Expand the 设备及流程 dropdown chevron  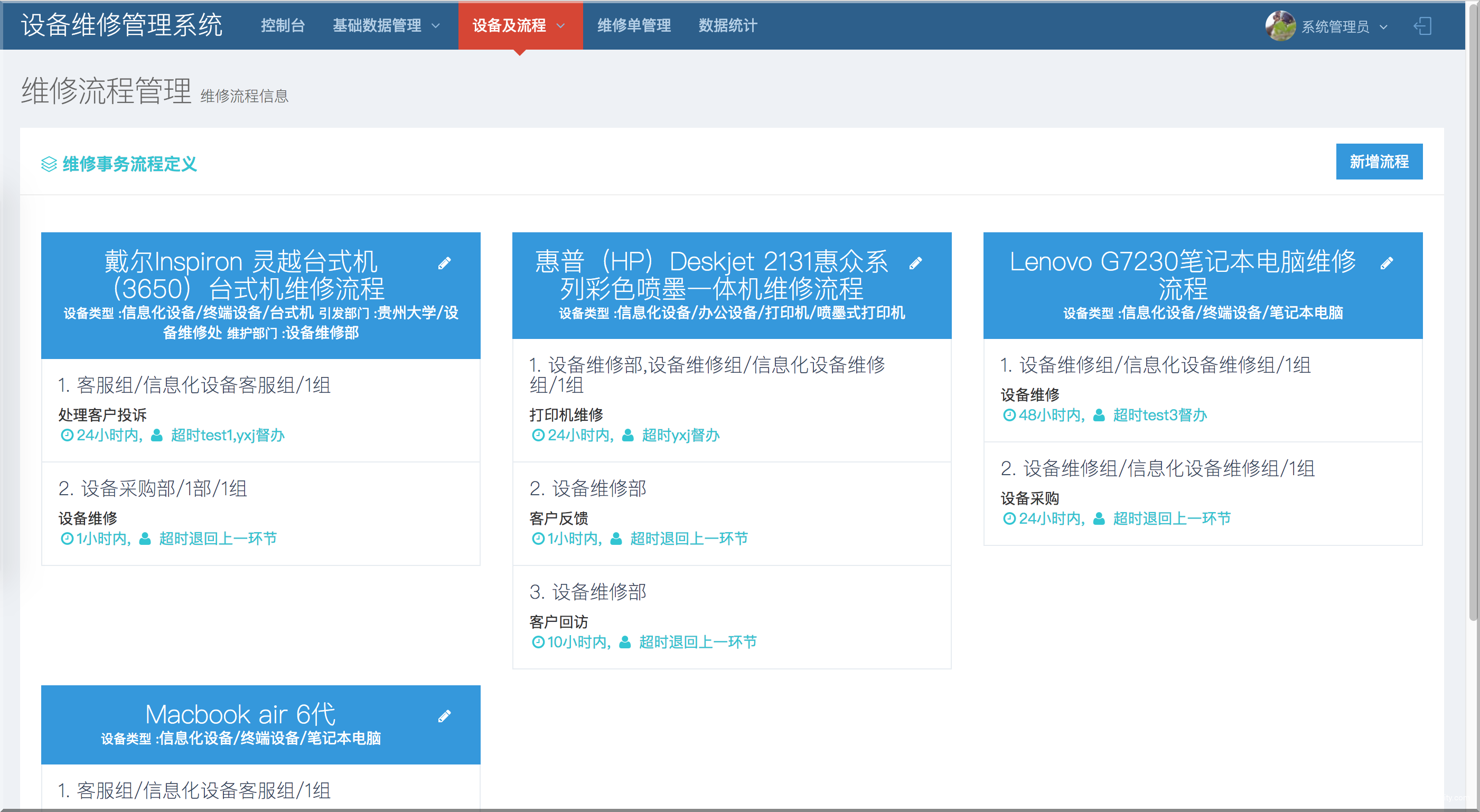coord(561,26)
